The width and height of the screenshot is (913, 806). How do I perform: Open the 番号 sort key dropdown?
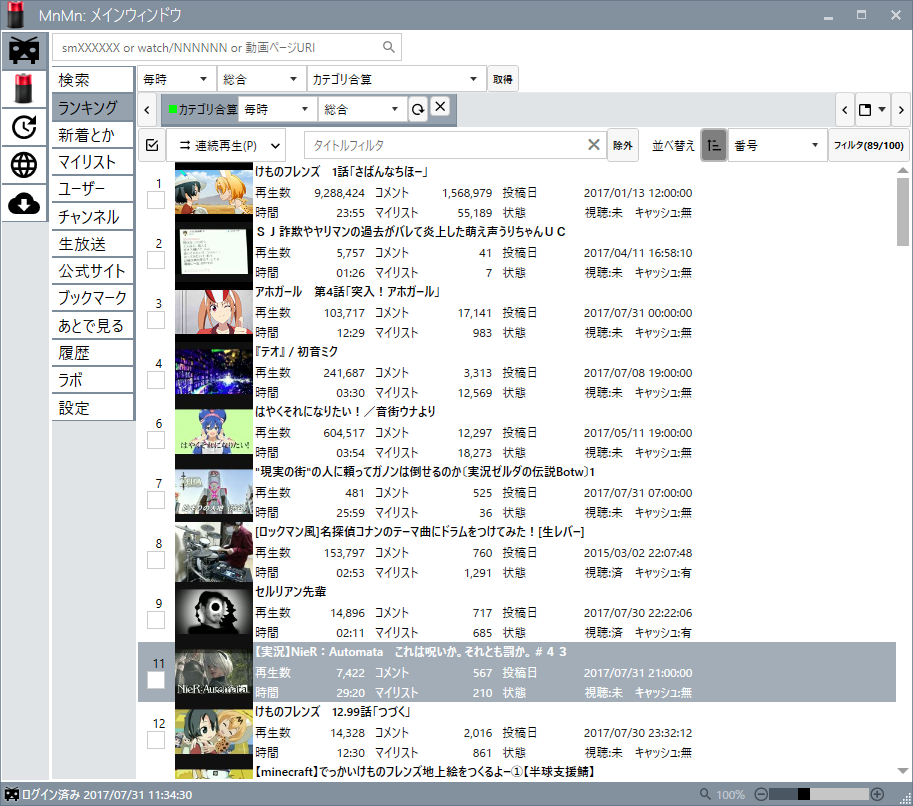click(x=777, y=145)
